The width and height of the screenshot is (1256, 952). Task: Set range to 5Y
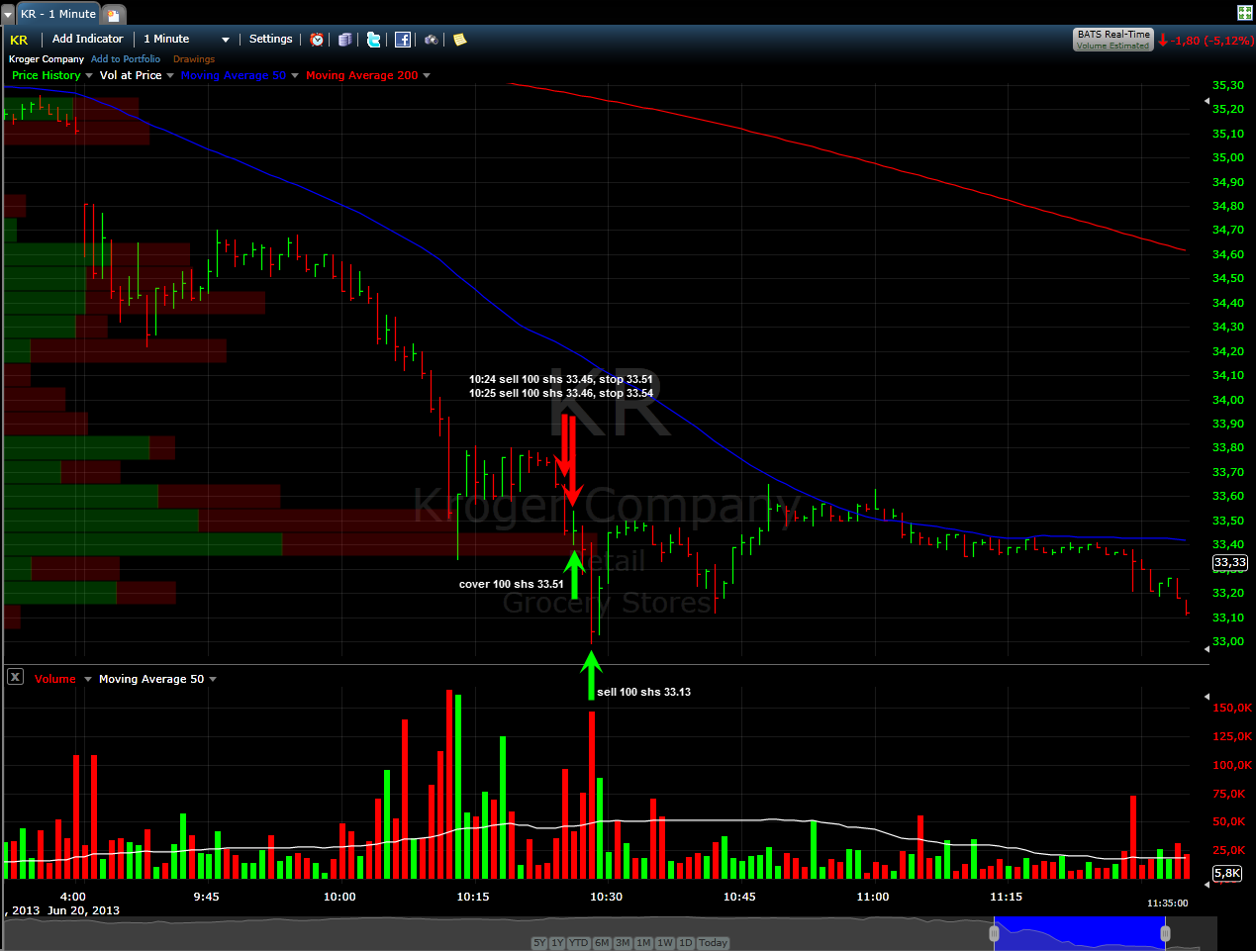point(539,943)
